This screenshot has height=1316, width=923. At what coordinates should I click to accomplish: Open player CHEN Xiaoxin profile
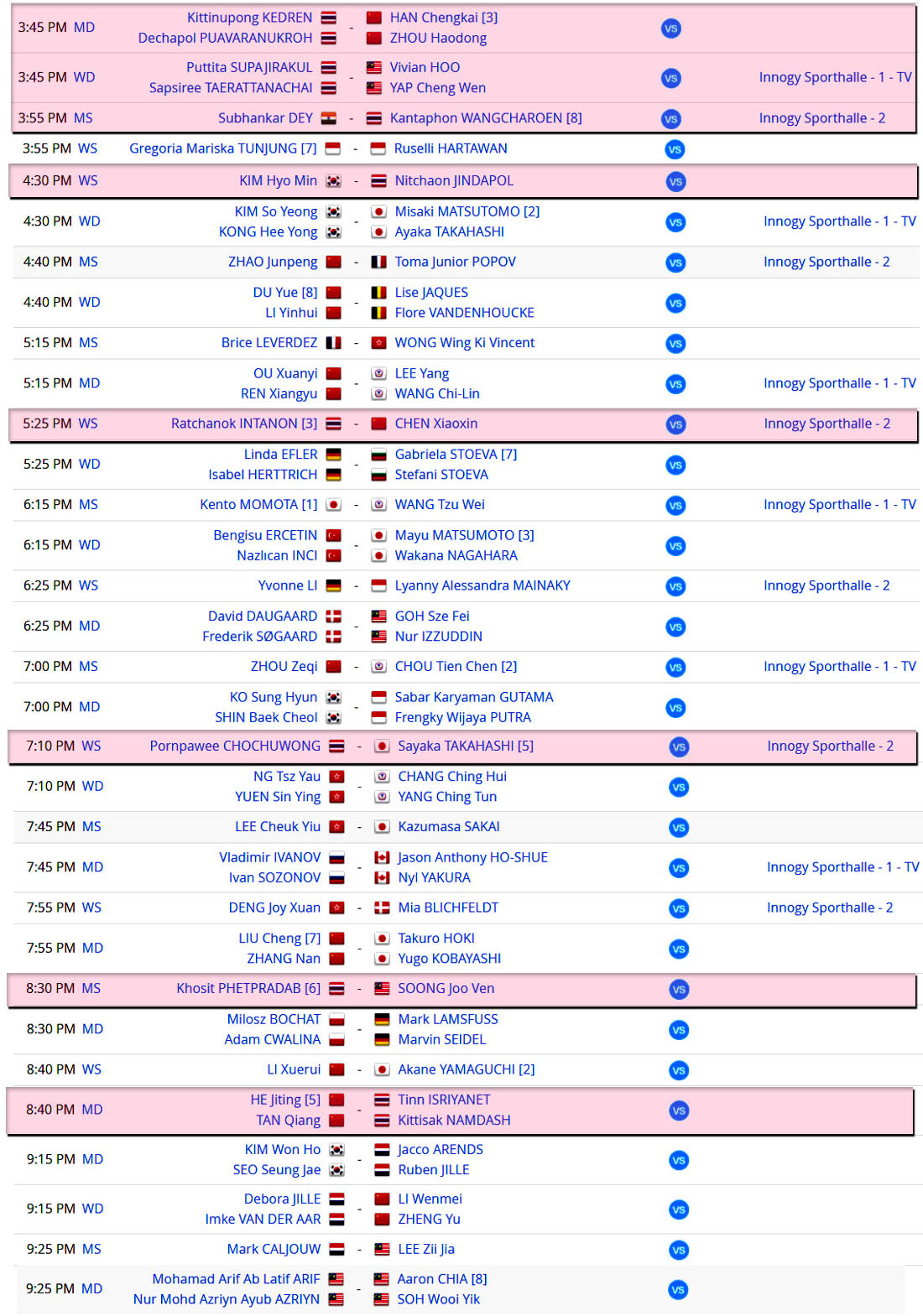436,424
